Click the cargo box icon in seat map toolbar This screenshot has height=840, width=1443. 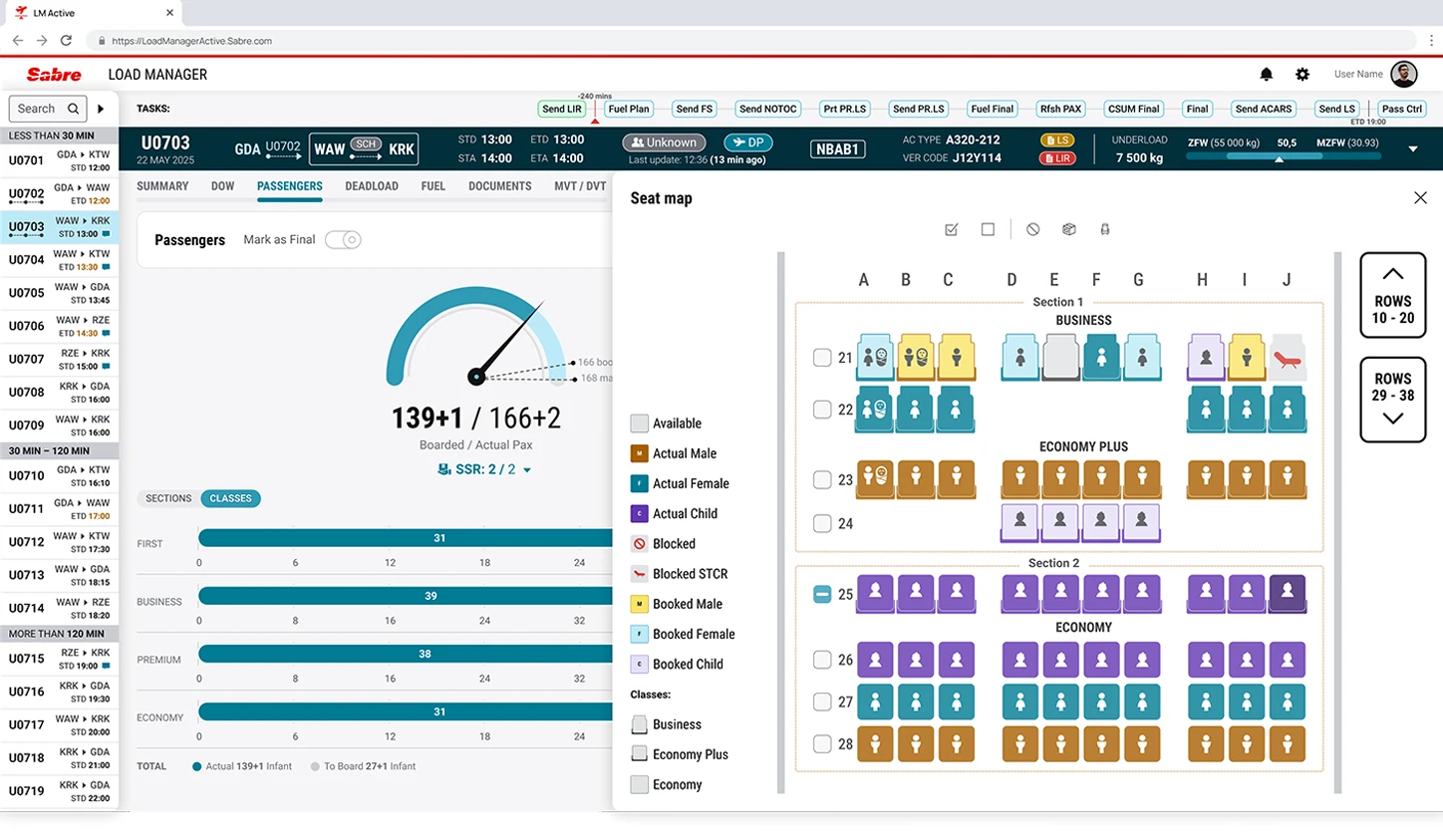coord(1069,229)
